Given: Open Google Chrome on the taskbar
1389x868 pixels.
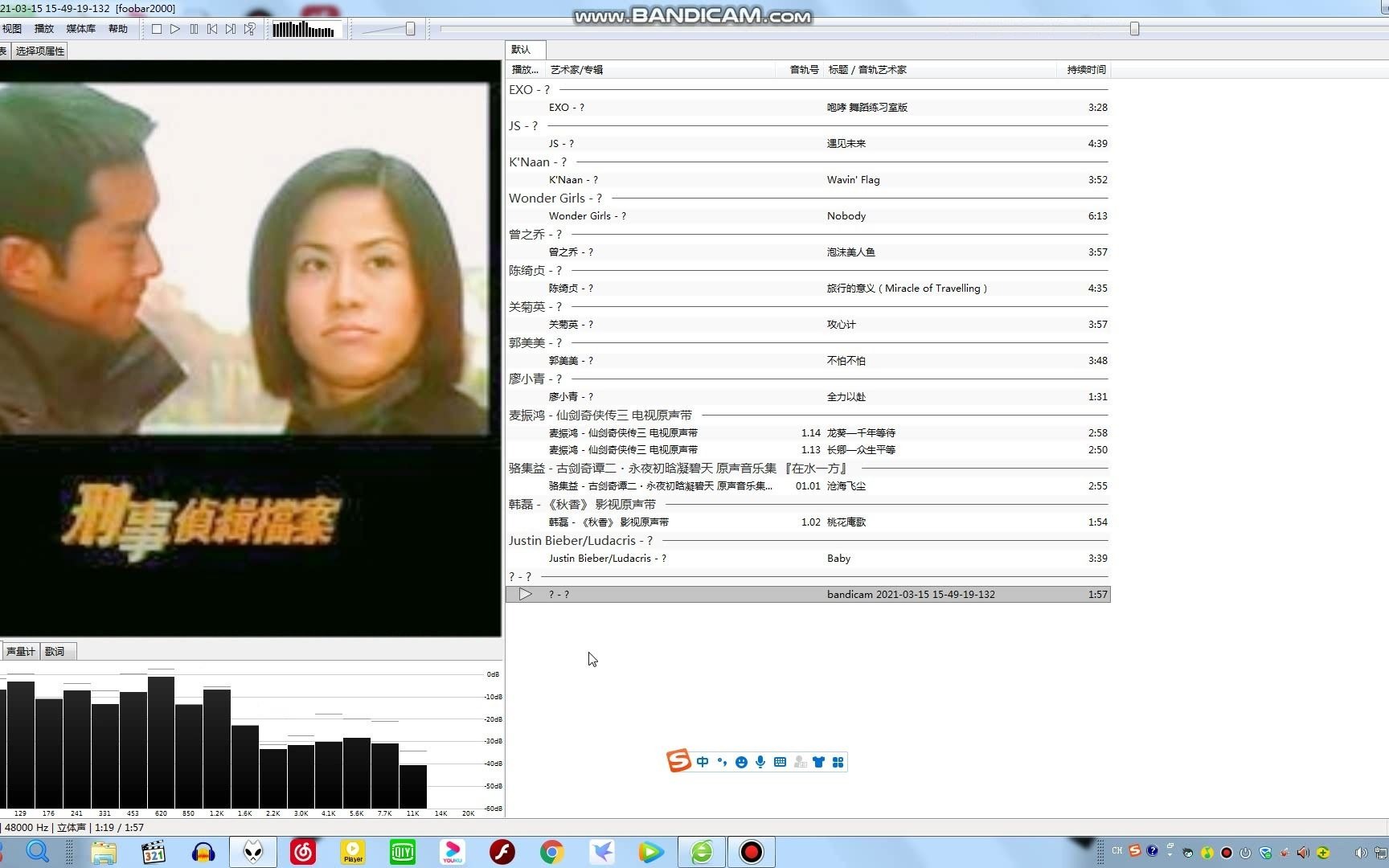Looking at the screenshot, I should 551,852.
